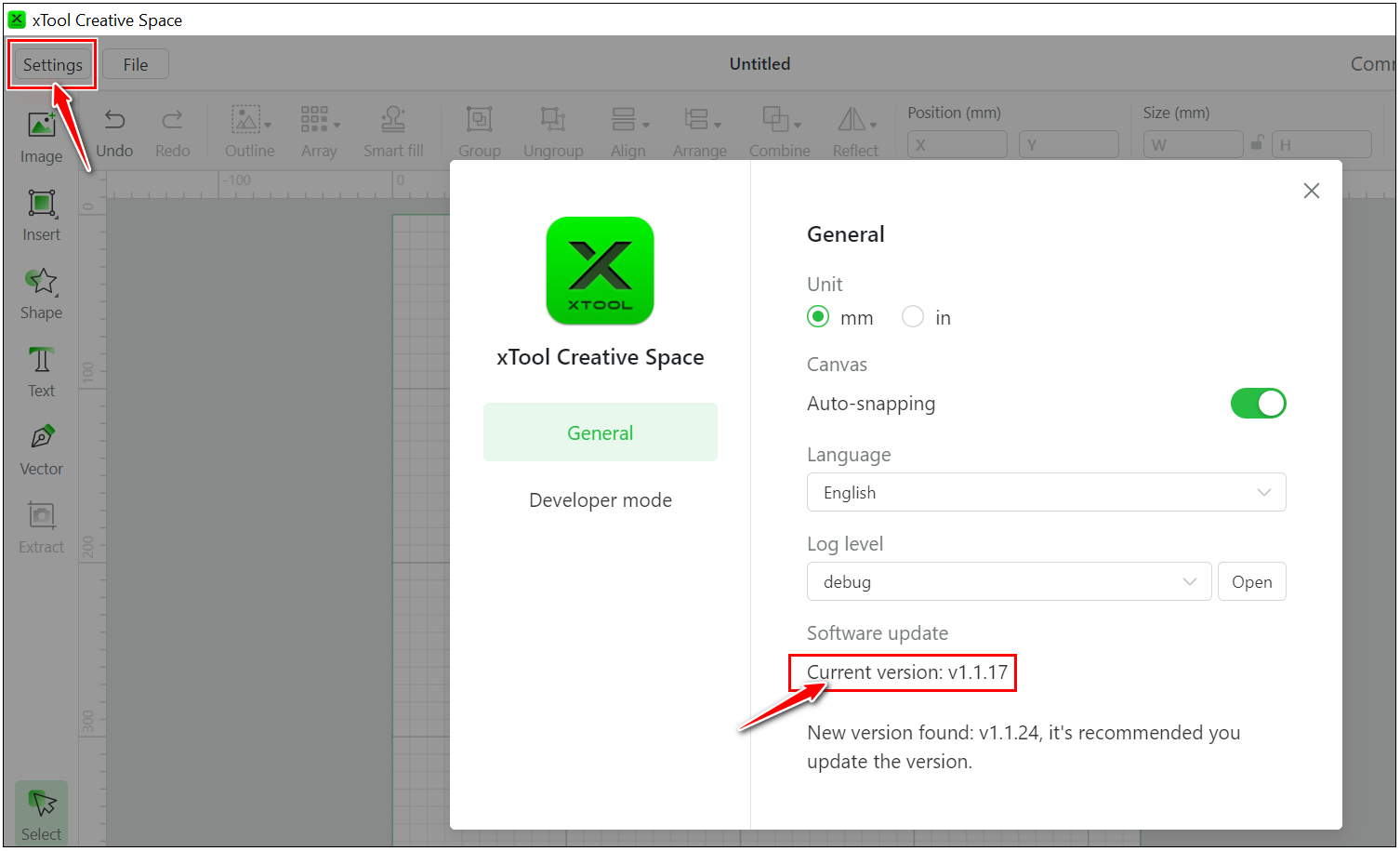Open the Settings menu
1400x851 pixels.
(x=53, y=65)
